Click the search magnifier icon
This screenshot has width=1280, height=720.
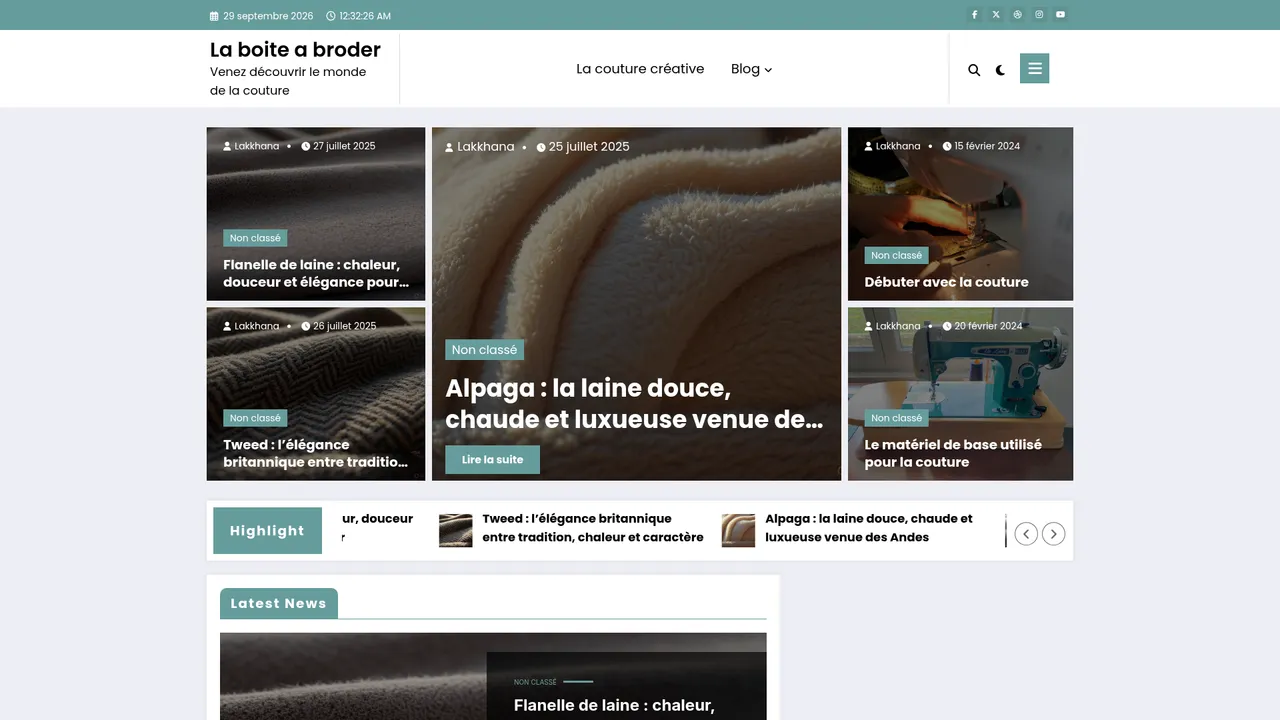[974, 70]
